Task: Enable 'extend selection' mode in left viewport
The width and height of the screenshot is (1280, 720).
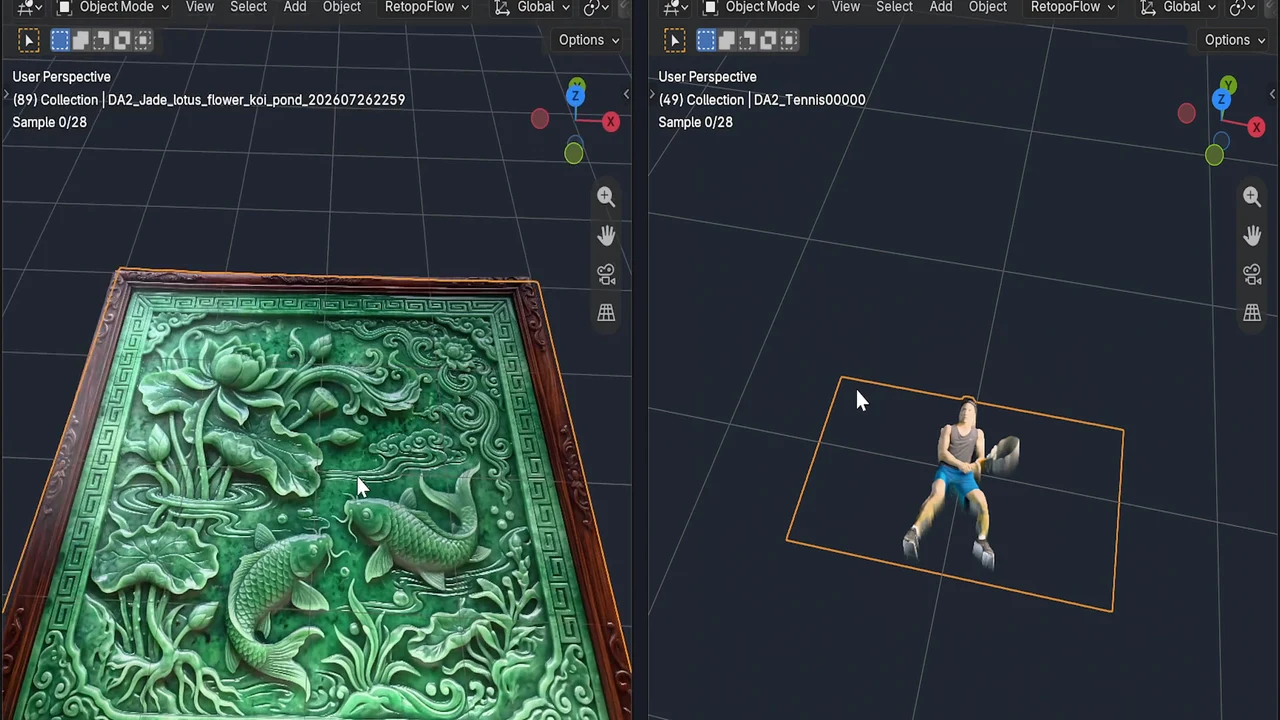Action: 81,40
